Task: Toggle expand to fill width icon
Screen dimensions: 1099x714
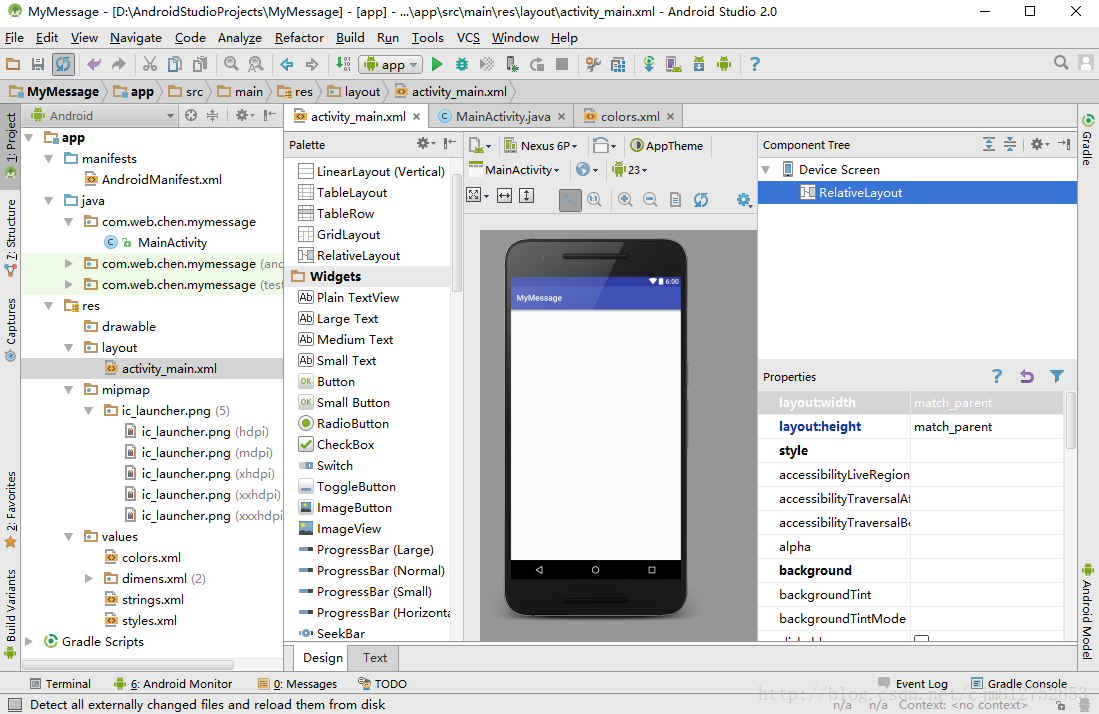Action: [x=504, y=195]
